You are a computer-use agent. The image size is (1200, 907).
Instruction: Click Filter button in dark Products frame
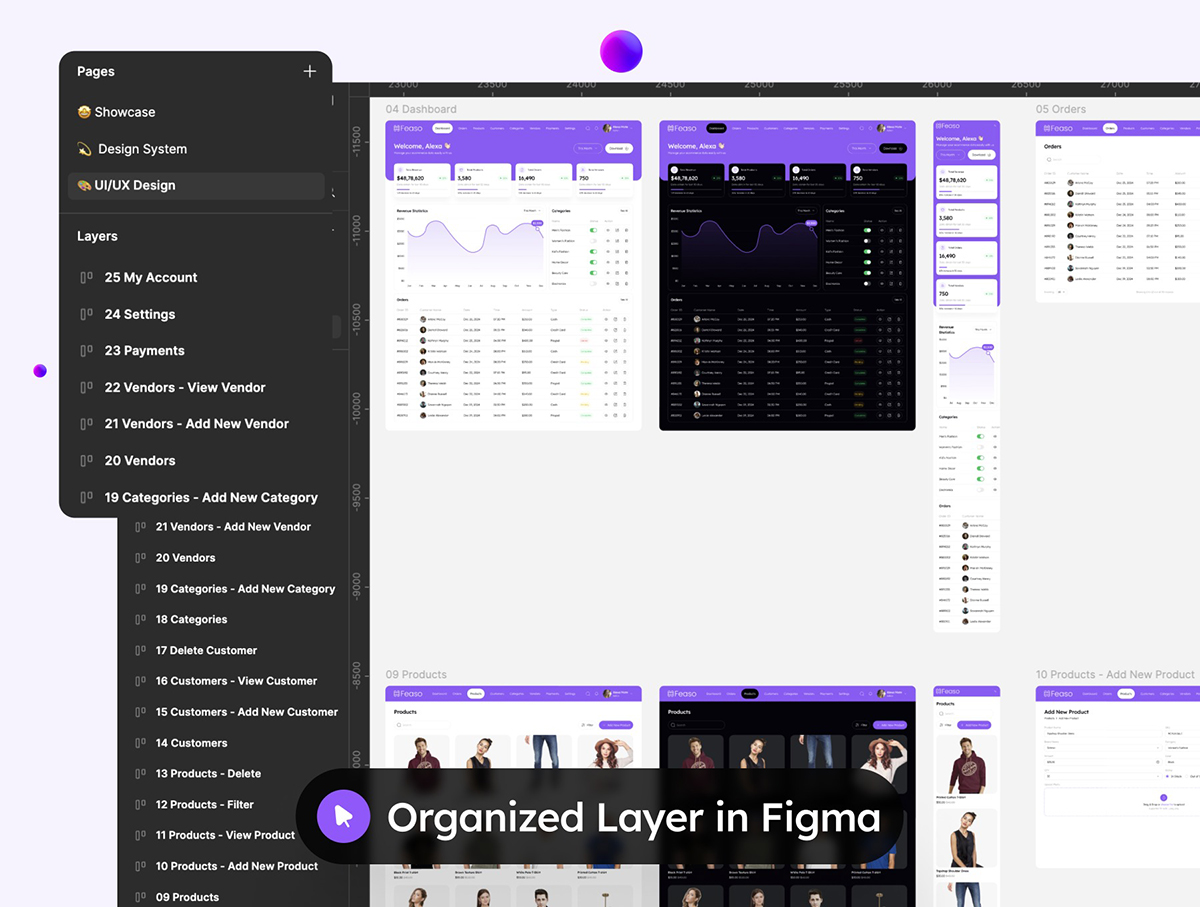(860, 724)
